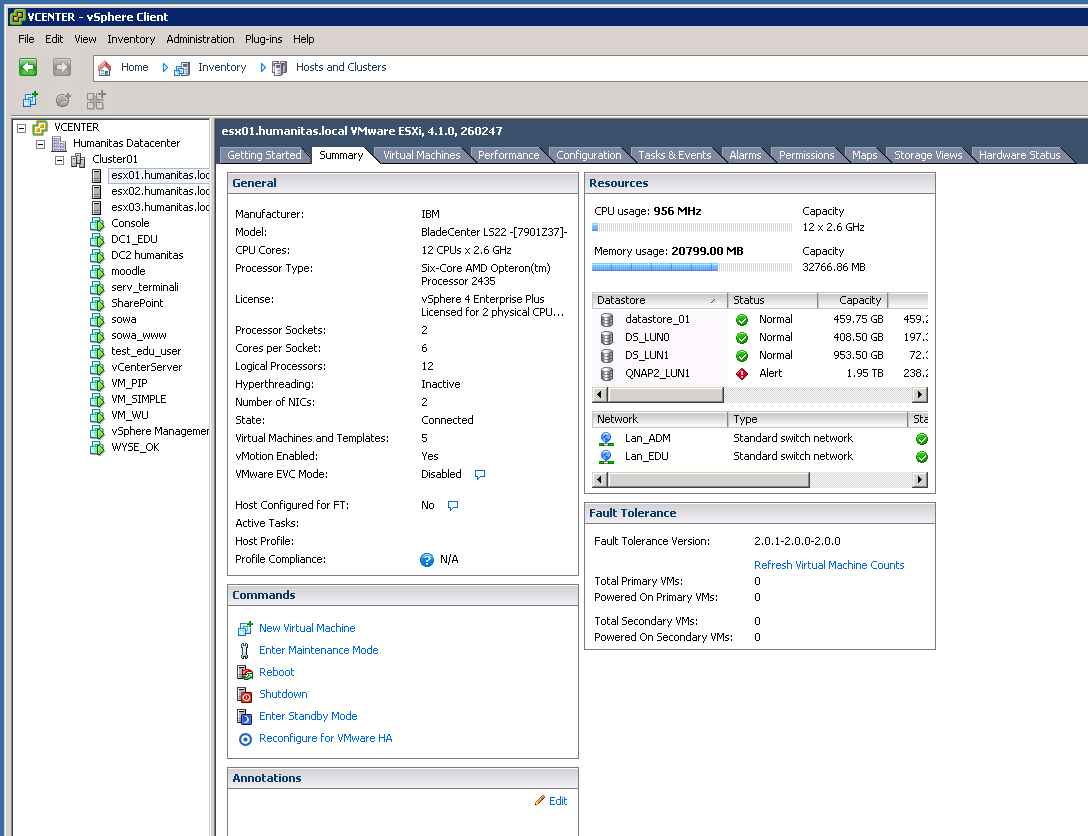The width and height of the screenshot is (1088, 836).
Task: Open the File menu
Action: point(26,39)
